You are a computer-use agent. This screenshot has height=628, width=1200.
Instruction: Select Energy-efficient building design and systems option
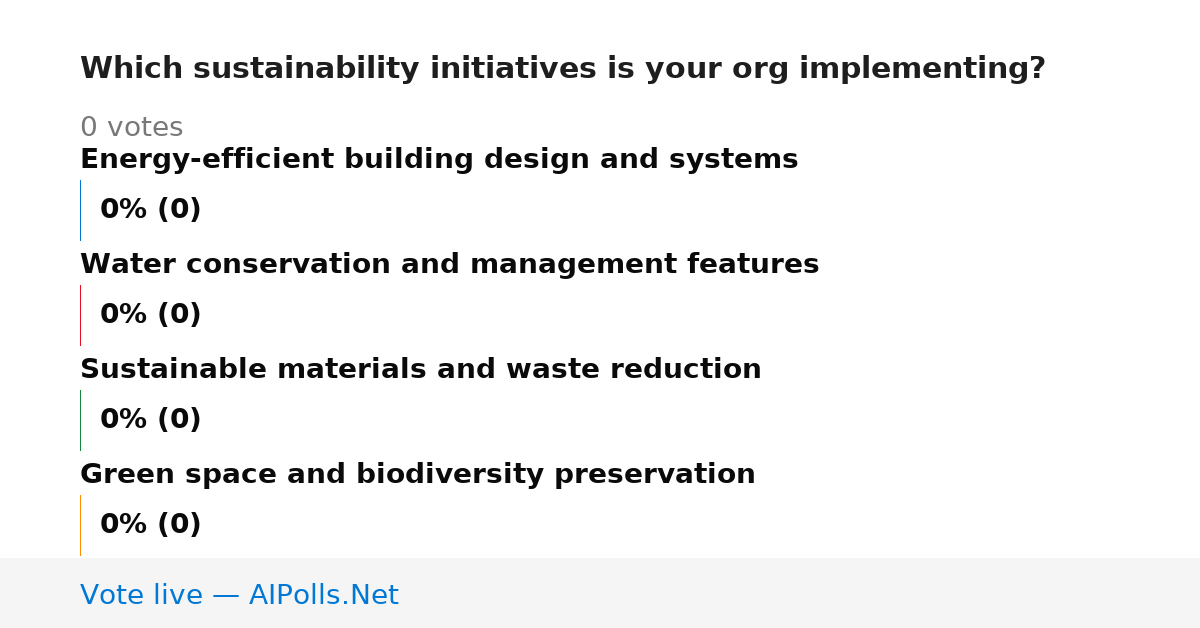point(439,160)
